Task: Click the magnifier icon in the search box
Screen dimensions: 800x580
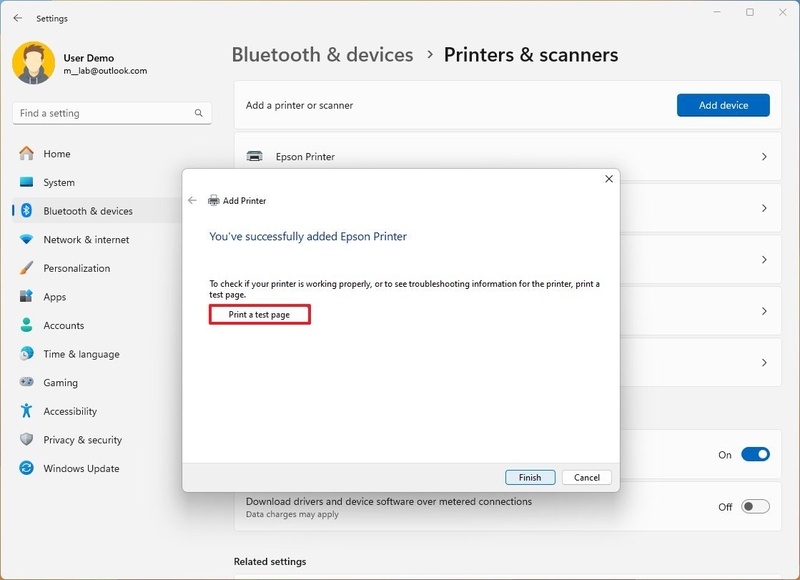Action: point(198,113)
